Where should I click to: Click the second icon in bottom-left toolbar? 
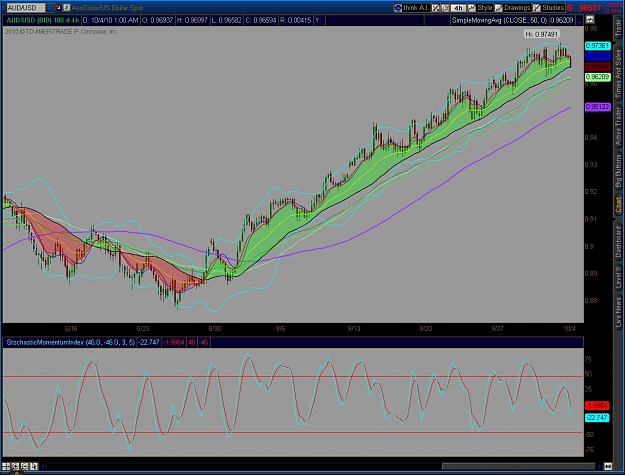pyautogui.click(x=15, y=466)
